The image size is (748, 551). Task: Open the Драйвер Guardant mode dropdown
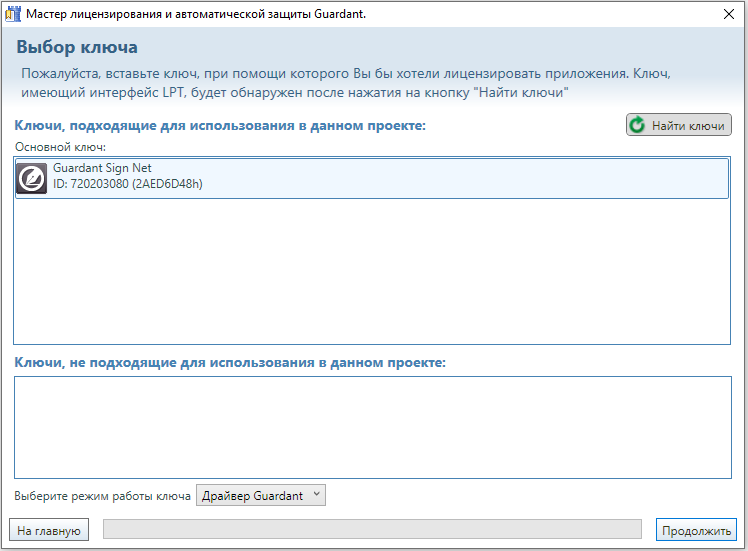pos(261,496)
